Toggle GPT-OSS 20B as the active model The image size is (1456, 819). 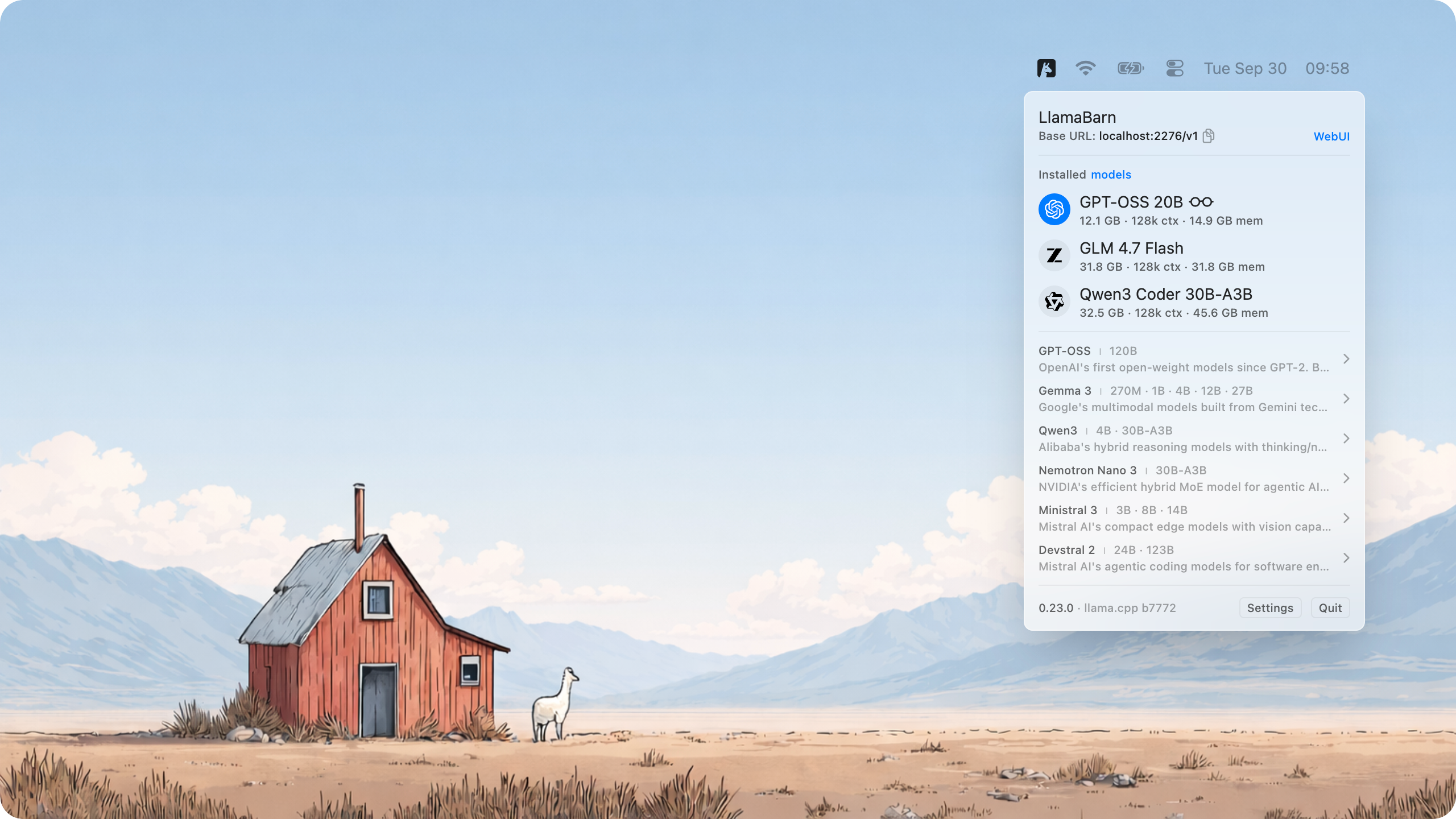pos(1137,209)
